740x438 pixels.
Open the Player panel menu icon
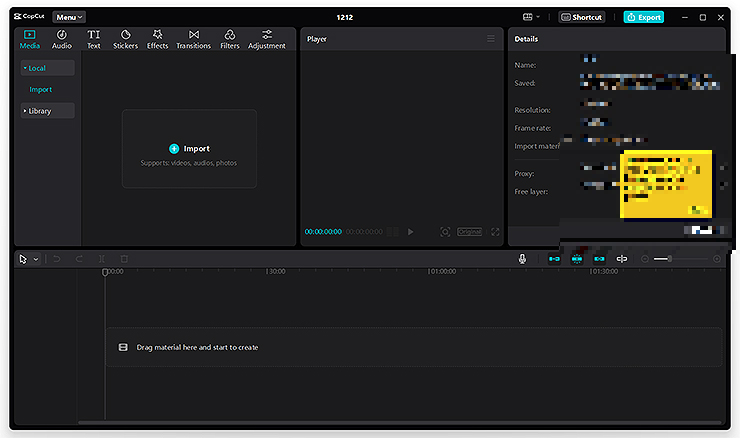(x=491, y=39)
